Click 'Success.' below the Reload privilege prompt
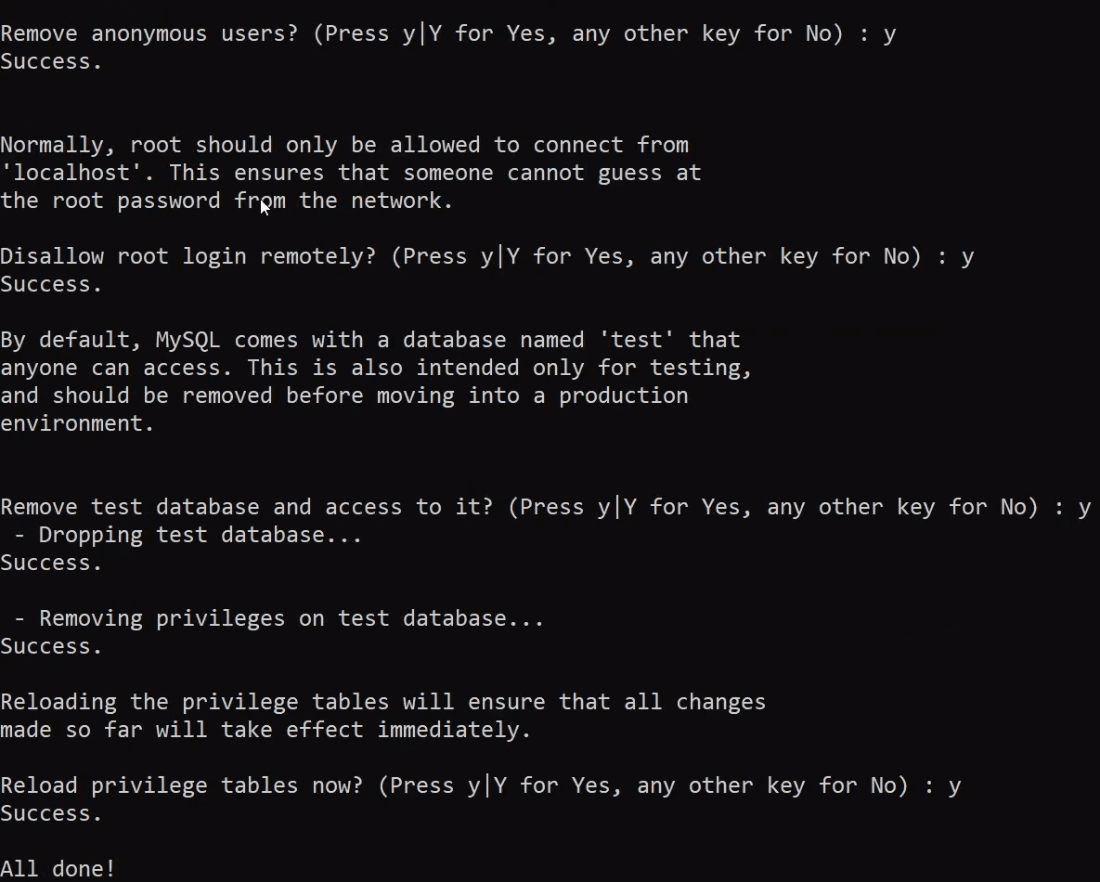This screenshot has width=1100, height=882. [51, 814]
